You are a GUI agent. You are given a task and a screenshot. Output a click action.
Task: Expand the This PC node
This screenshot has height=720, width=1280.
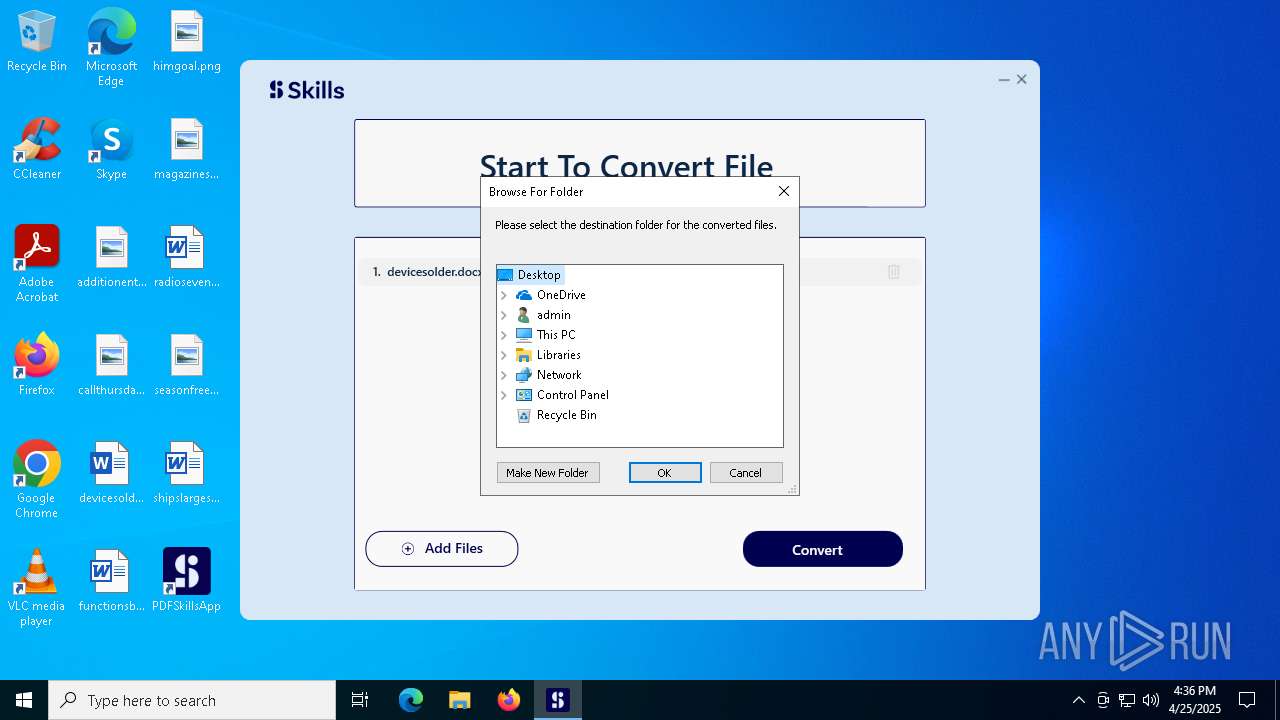click(504, 335)
